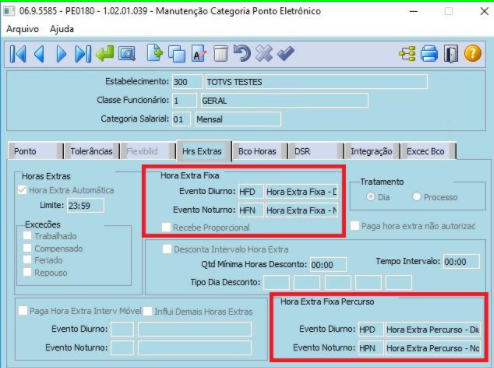Click Percurso Evento Noturno HPN field
The image size is (494, 368).
(370, 348)
